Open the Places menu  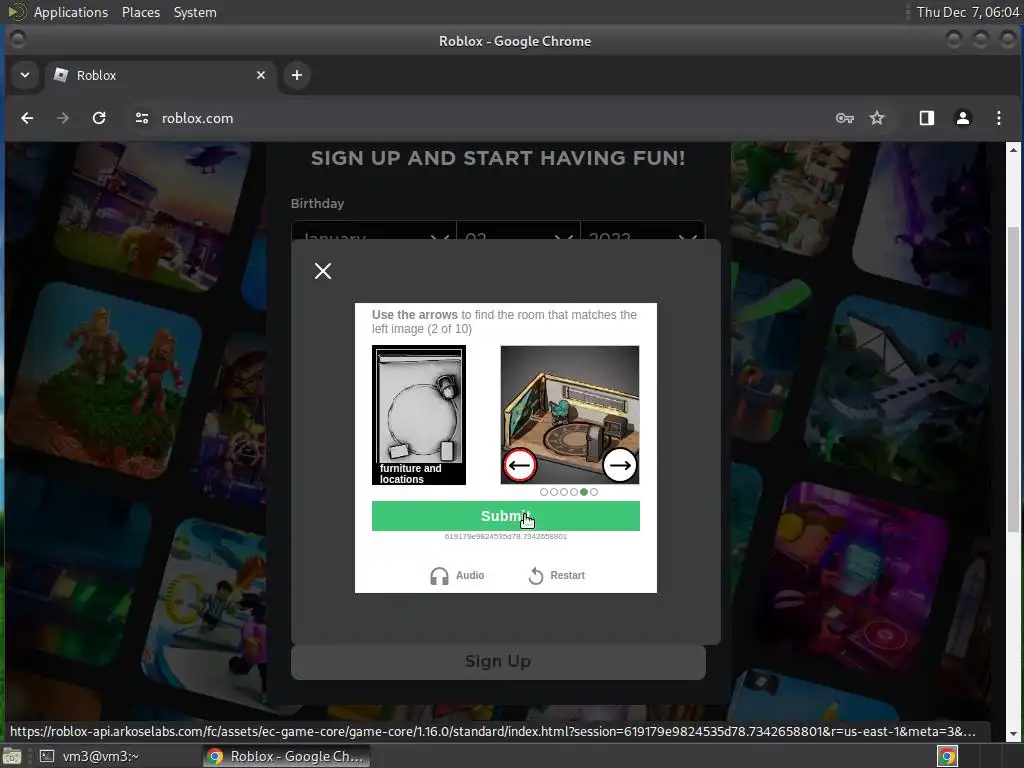(140, 12)
